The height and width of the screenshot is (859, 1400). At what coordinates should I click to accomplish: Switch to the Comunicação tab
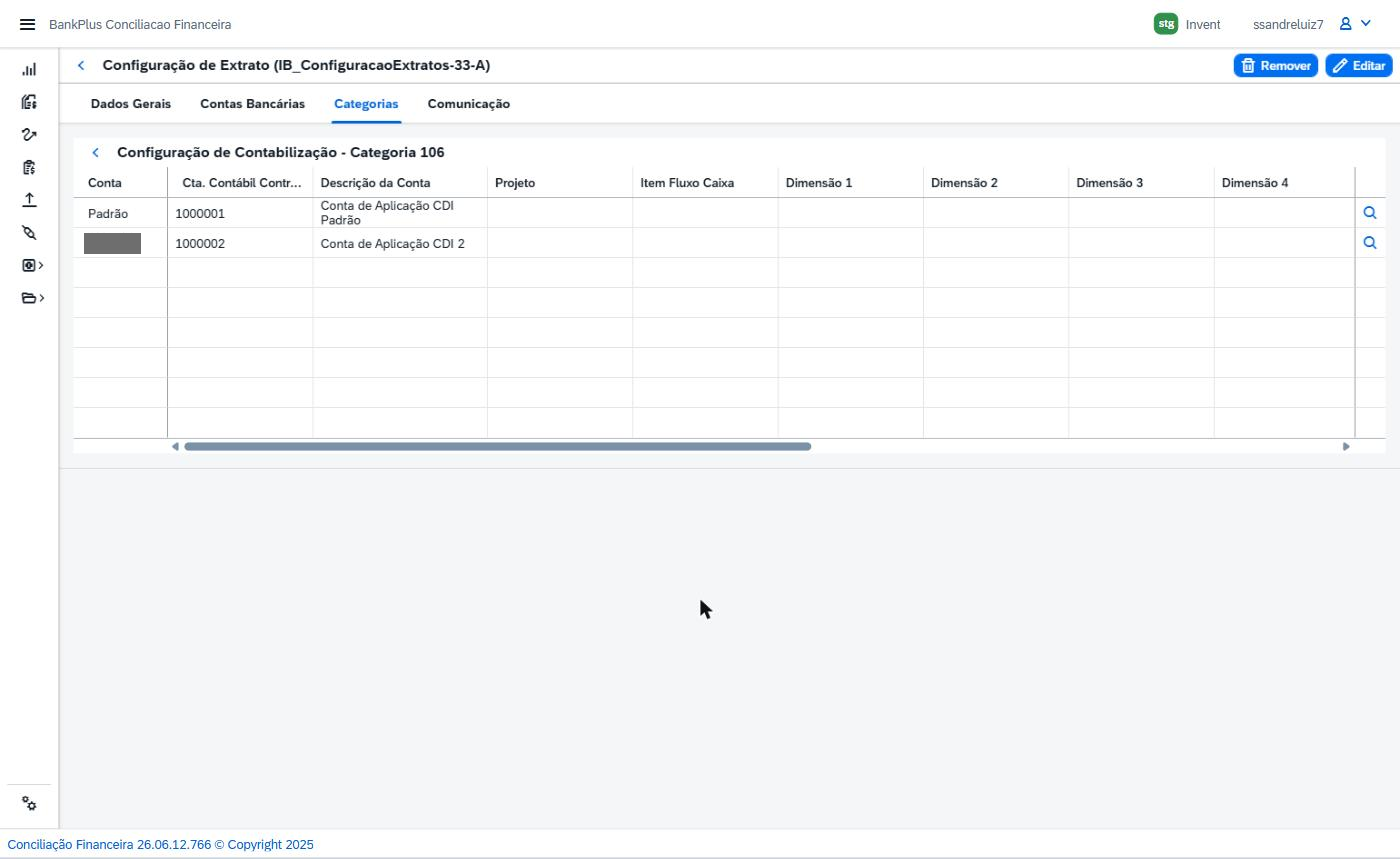469,104
